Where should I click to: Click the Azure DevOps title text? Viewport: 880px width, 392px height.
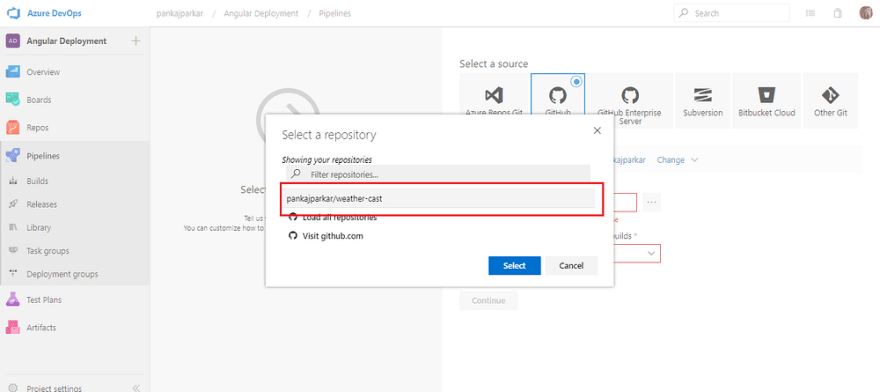pyautogui.click(x=54, y=13)
